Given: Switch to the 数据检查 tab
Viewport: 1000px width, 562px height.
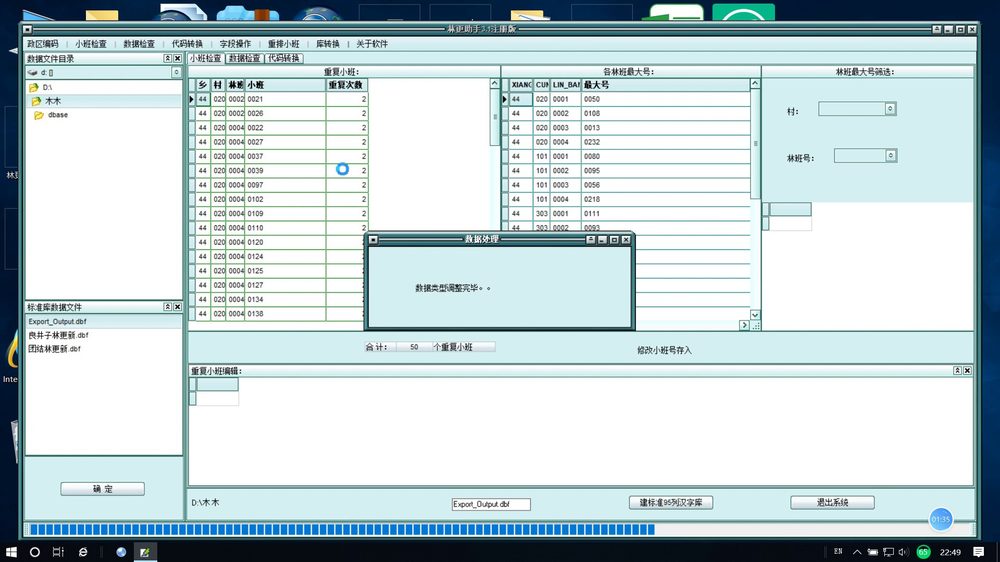Looking at the screenshot, I should pos(244,58).
